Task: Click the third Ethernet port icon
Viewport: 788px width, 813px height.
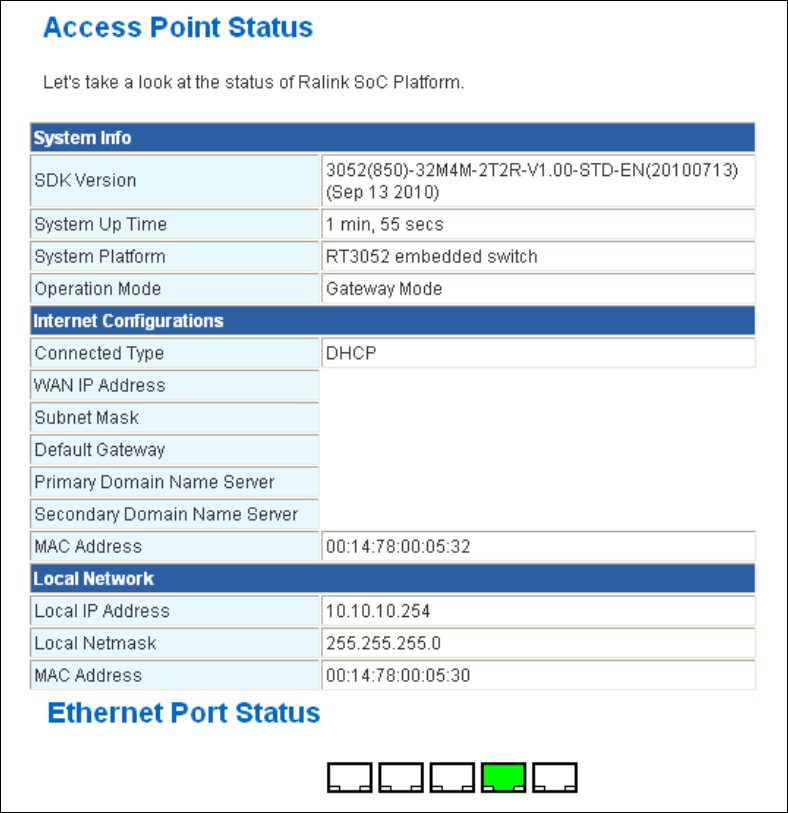Action: 452,778
